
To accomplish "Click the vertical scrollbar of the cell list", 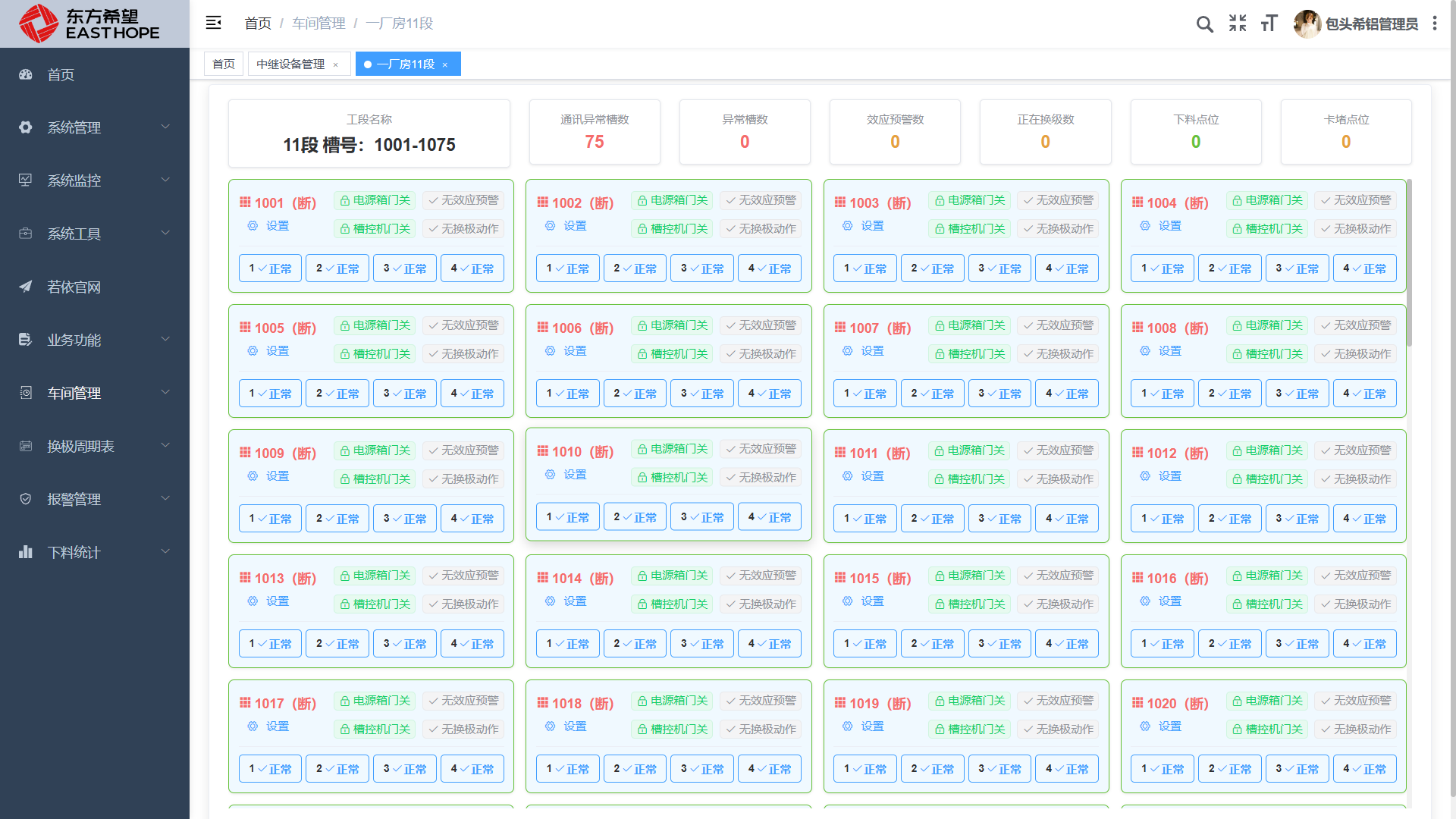I will tap(1409, 262).
